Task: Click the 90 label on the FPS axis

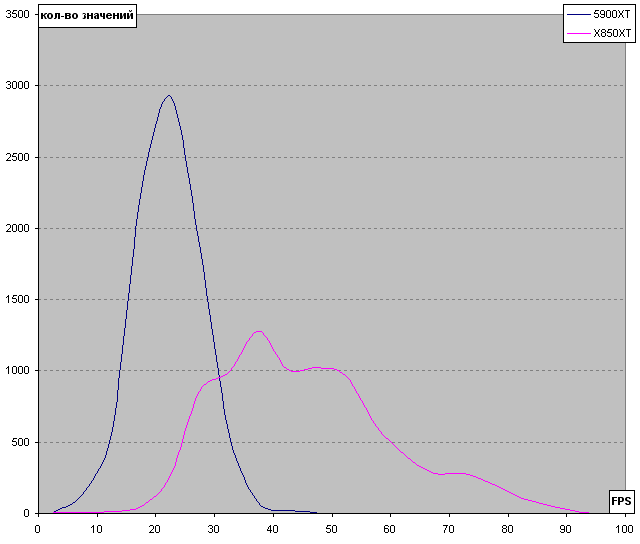Action: point(565,529)
